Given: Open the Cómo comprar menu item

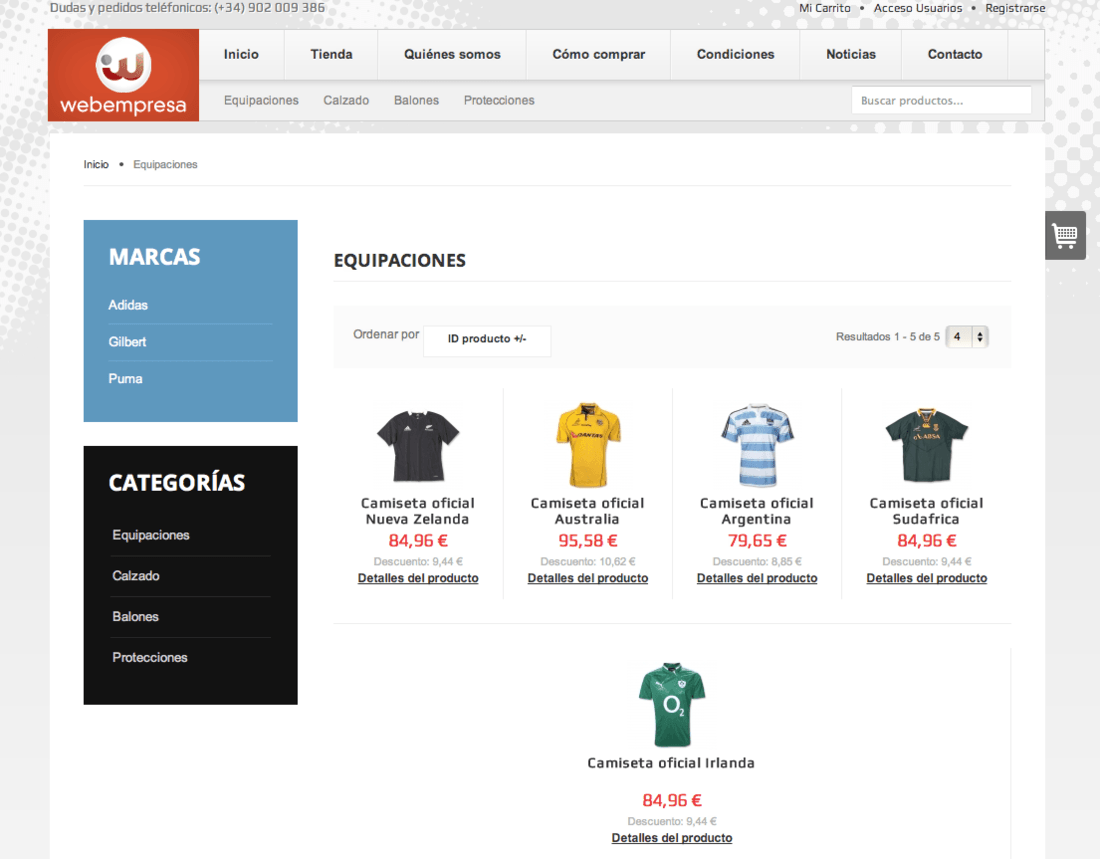Looking at the screenshot, I should click(598, 54).
